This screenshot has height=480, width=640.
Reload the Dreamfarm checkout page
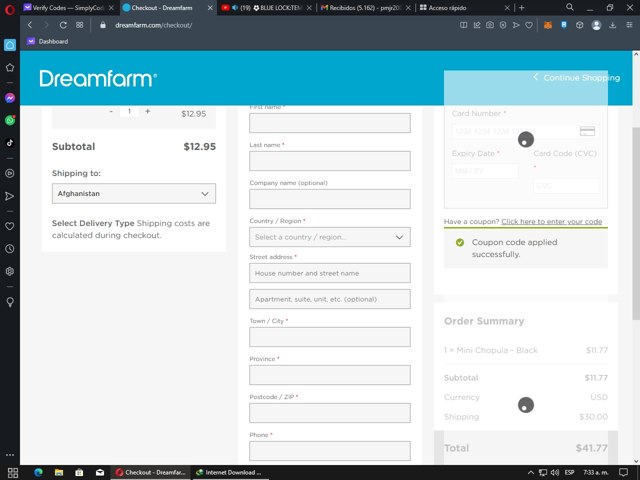(x=63, y=25)
